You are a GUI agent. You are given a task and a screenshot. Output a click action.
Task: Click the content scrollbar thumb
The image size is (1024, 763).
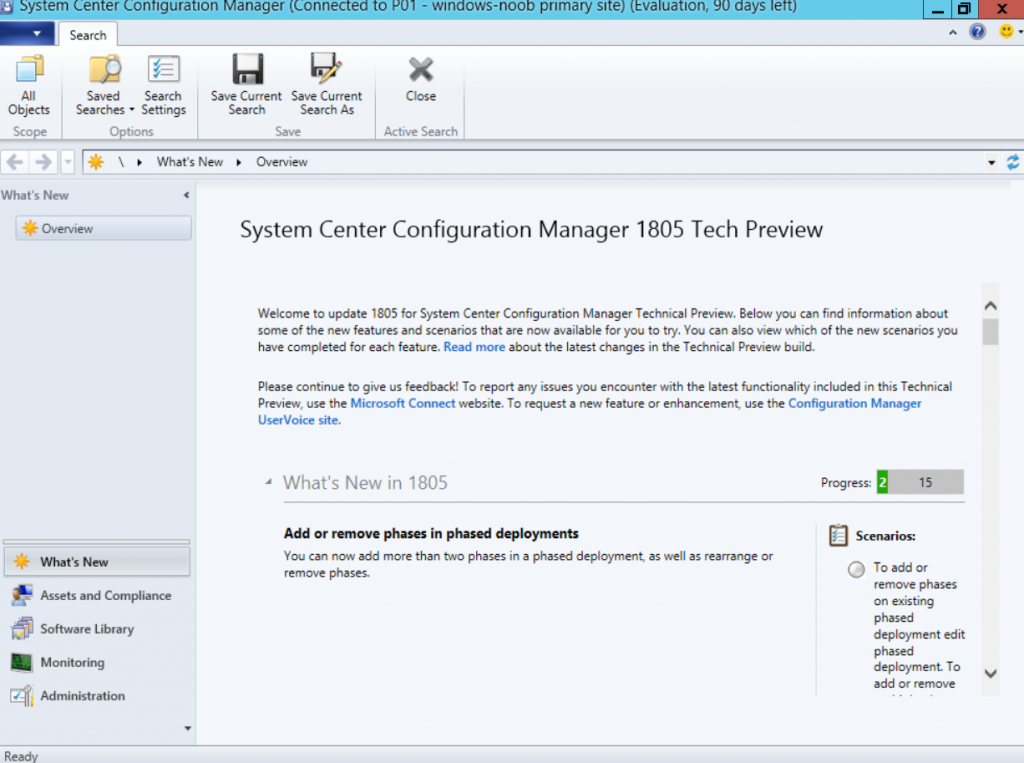tap(990, 331)
